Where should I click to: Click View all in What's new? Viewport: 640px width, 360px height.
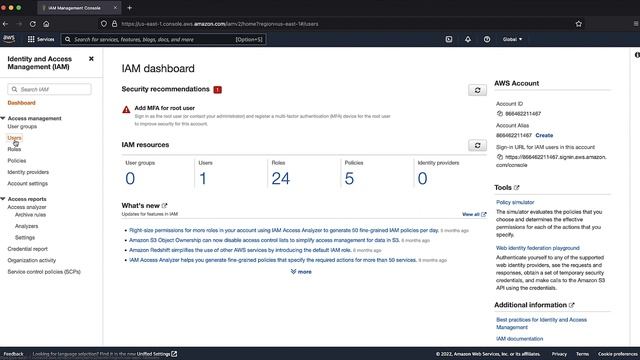tap(474, 214)
